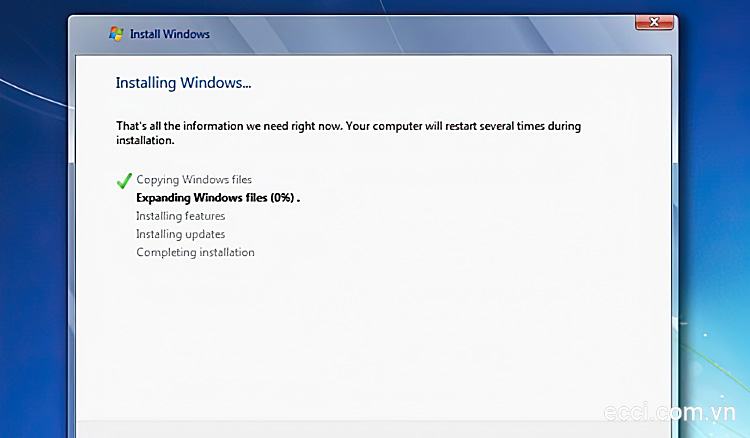Click the "Install Windows" title text

click(x=170, y=34)
